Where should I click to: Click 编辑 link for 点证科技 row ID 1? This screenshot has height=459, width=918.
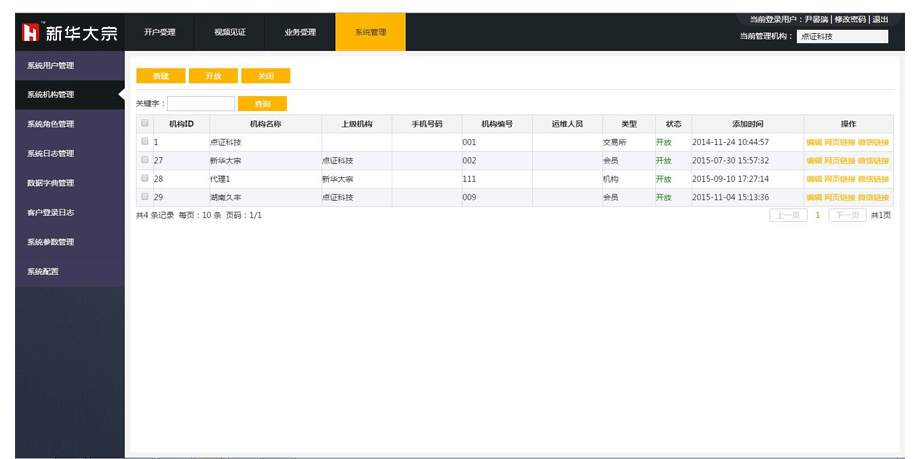pyautogui.click(x=814, y=142)
